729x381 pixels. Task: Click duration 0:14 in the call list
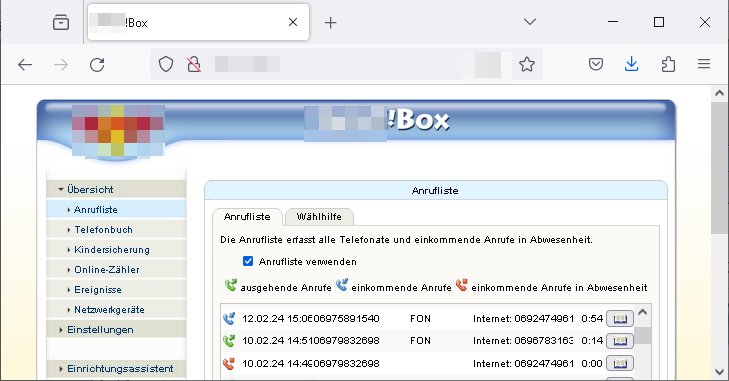(592, 341)
